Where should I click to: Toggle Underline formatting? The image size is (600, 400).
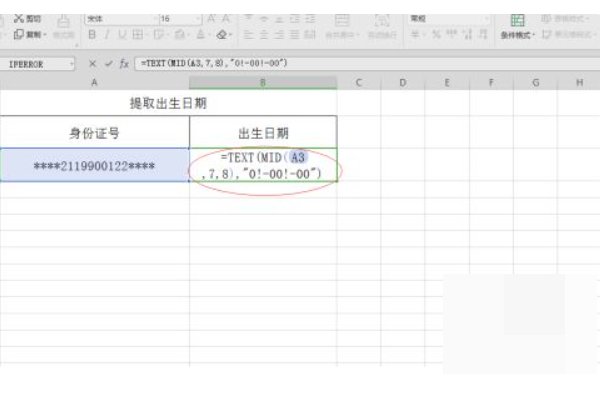[x=122, y=35]
